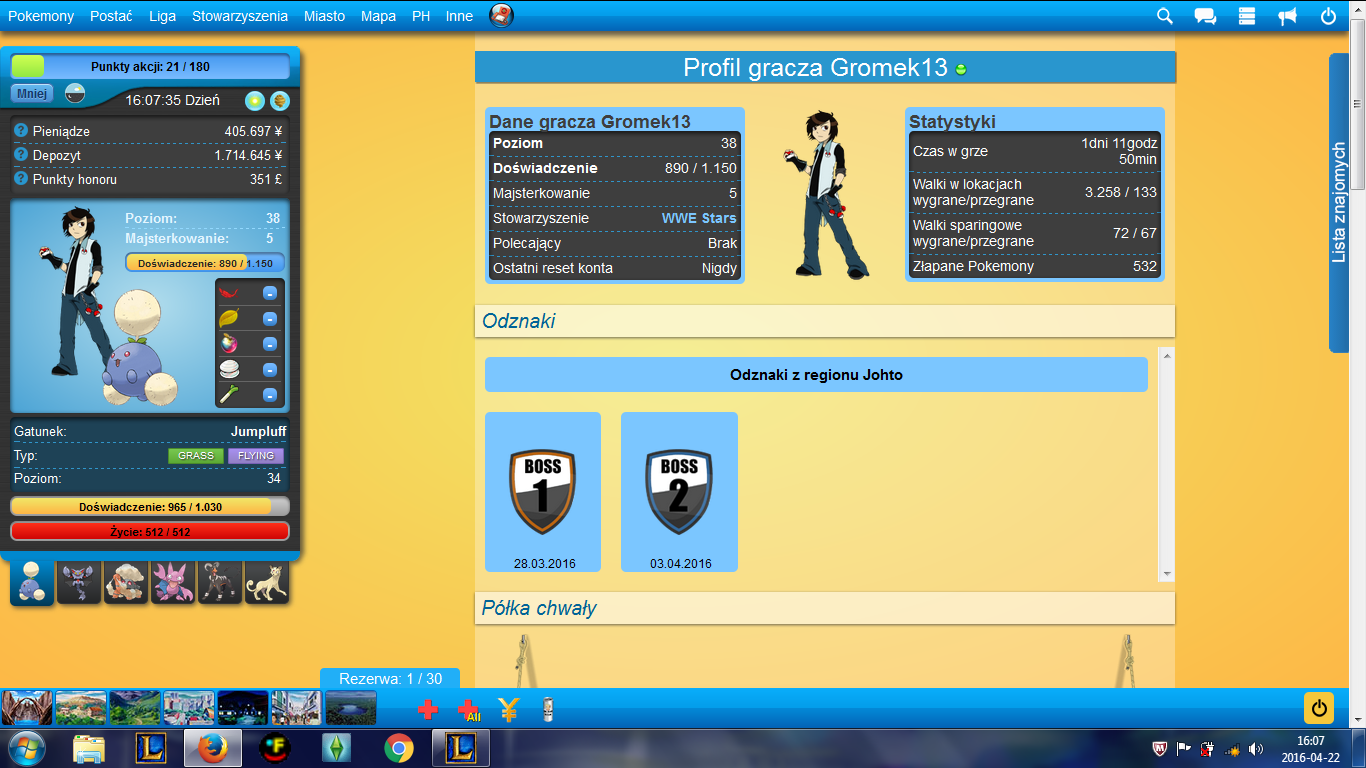The width and height of the screenshot is (1366, 768).
Task: Click the megaphone announcements icon
Action: (1287, 16)
